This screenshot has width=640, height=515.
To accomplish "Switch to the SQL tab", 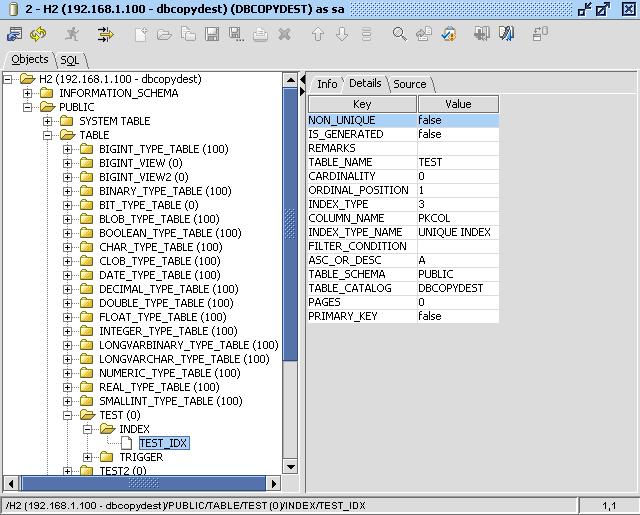I will pyautogui.click(x=70, y=60).
